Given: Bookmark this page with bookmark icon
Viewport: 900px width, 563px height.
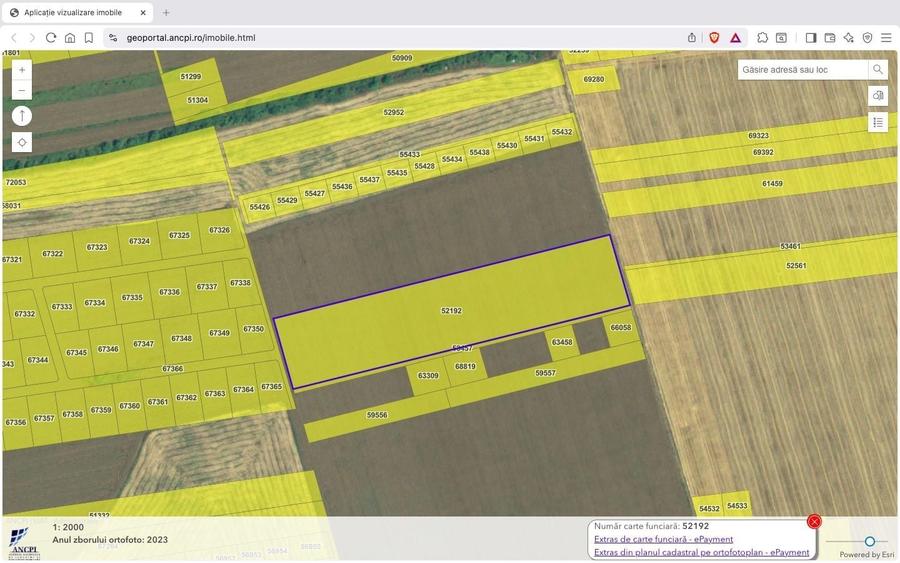Looking at the screenshot, I should pos(89,38).
